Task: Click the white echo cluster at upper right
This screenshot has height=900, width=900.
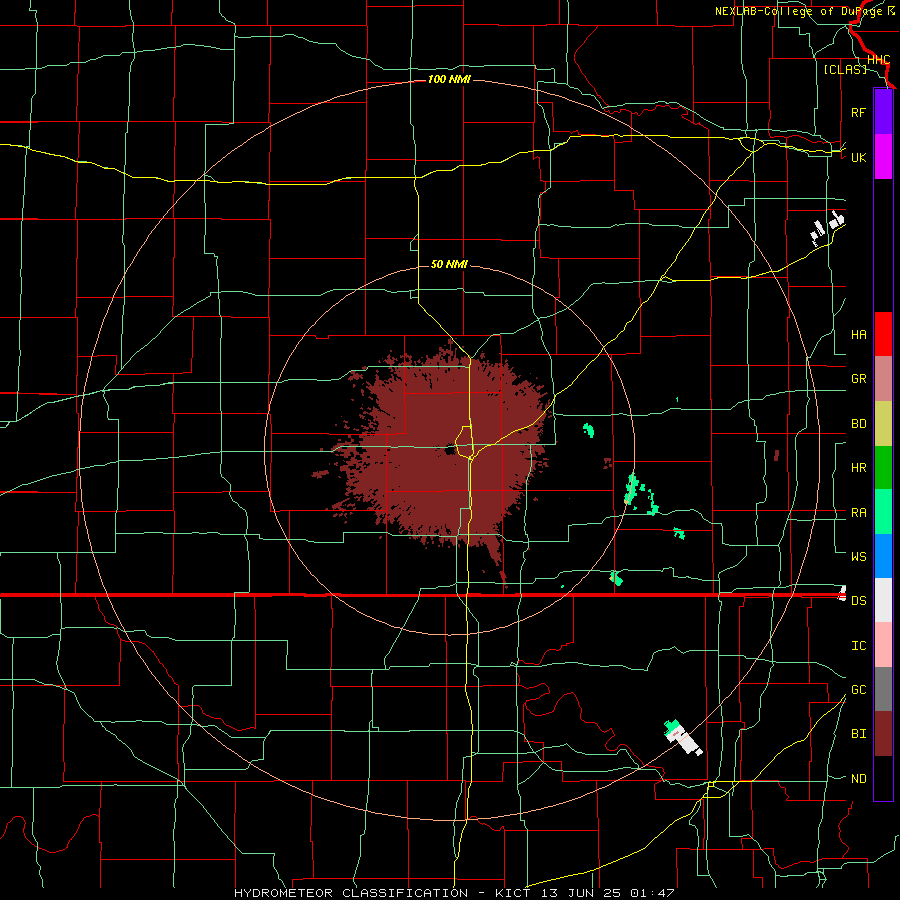Action: (827, 227)
